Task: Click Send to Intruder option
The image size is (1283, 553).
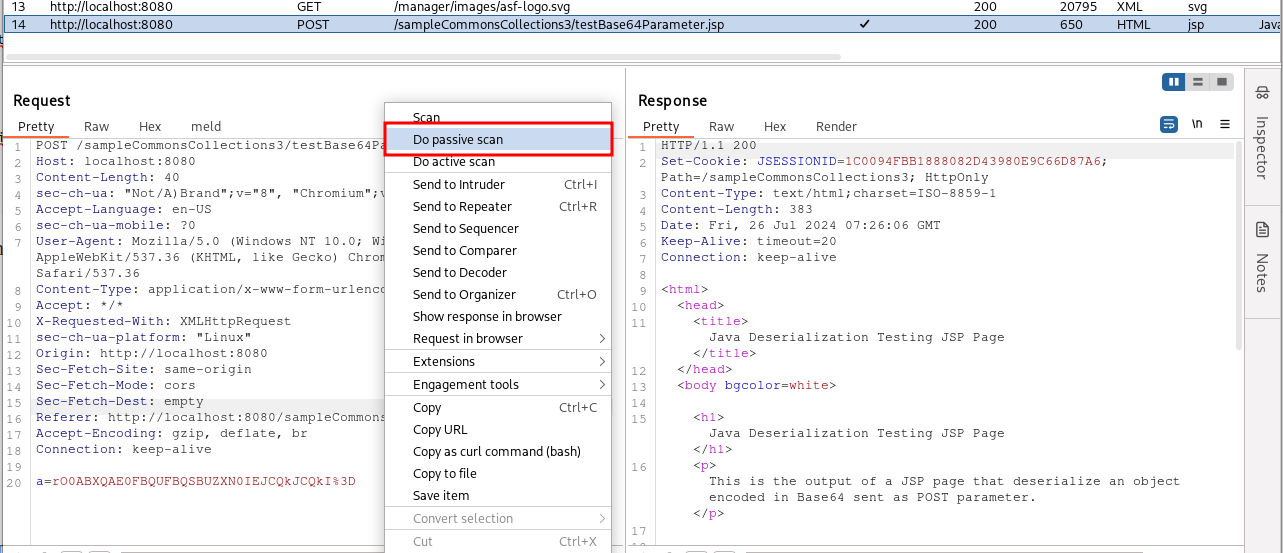Action: tap(459, 185)
